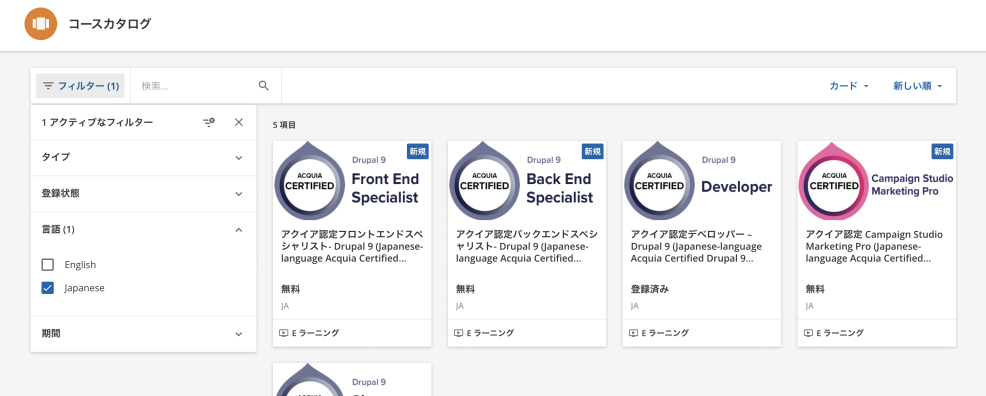Click 新規 badge on Back End Specialist card

592,151
